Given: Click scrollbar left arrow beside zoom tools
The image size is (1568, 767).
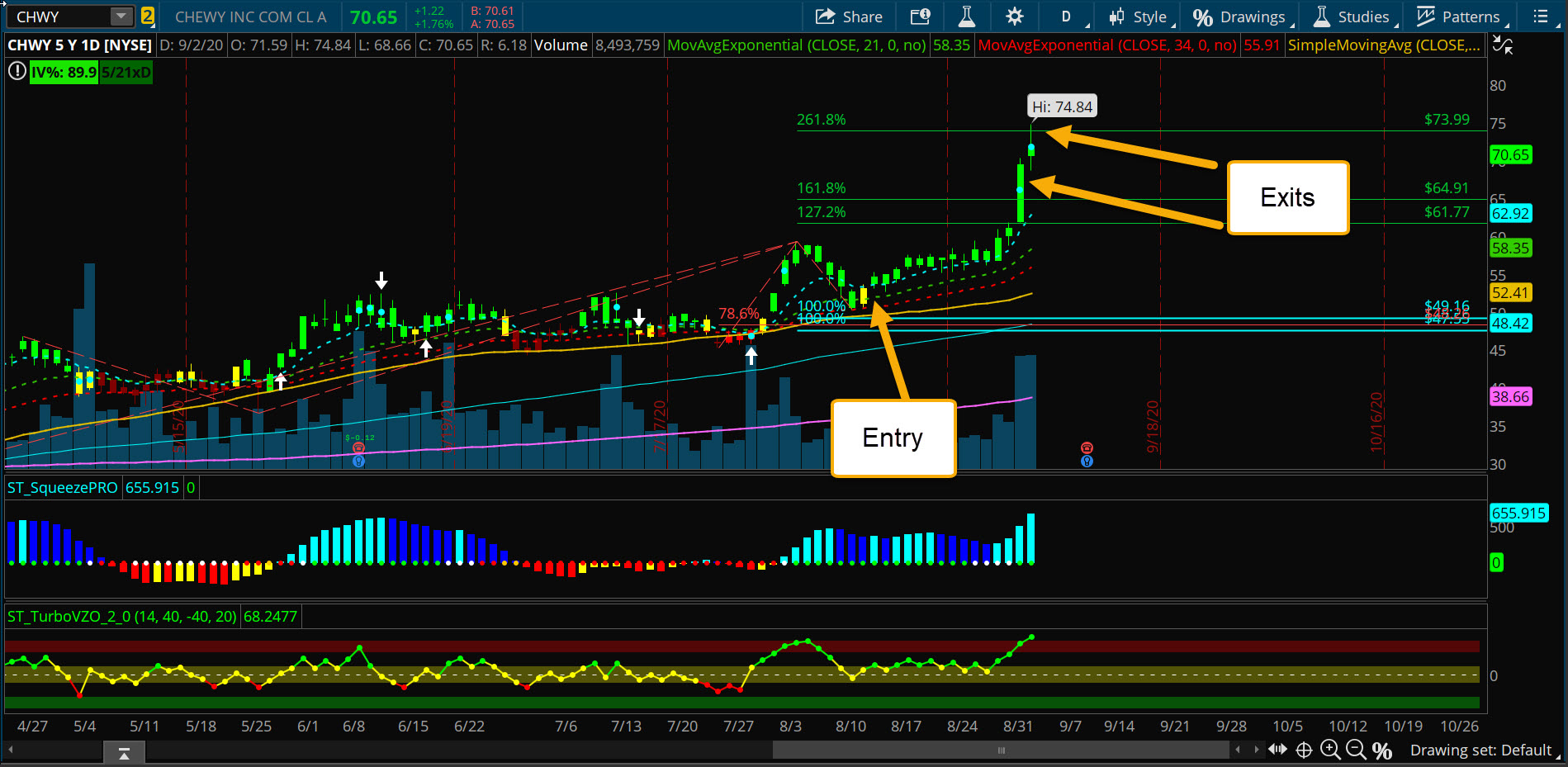Looking at the screenshot, I should pos(1237,750).
